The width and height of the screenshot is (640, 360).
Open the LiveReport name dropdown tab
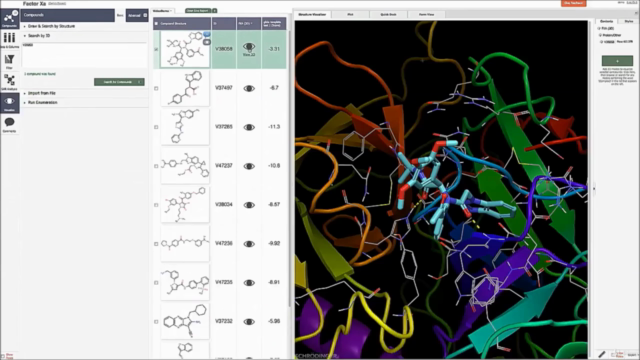(x=162, y=11)
